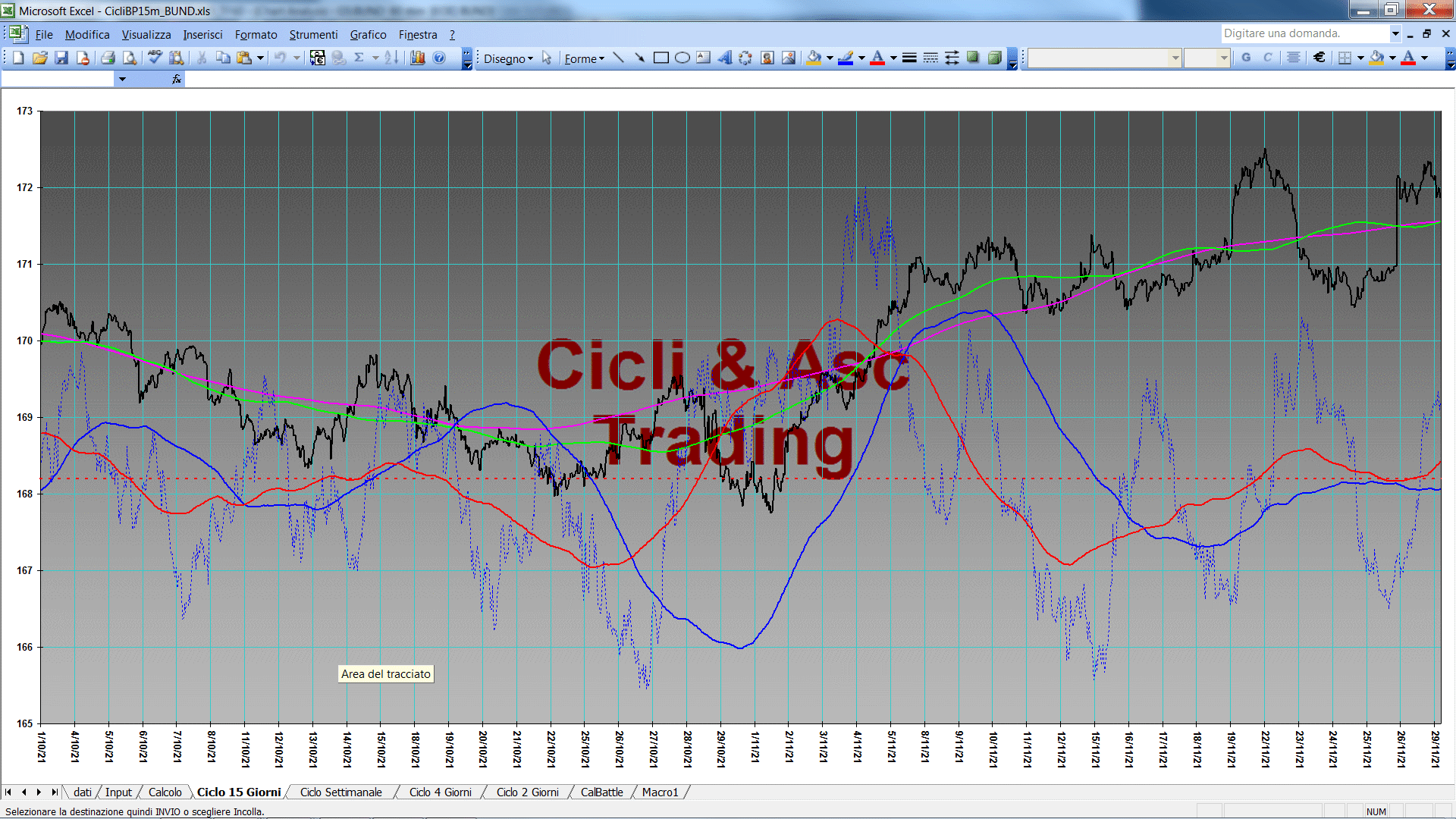Screen dimensions: 1456x819
Task: Click the AutoSum sigma icon
Action: [359, 58]
